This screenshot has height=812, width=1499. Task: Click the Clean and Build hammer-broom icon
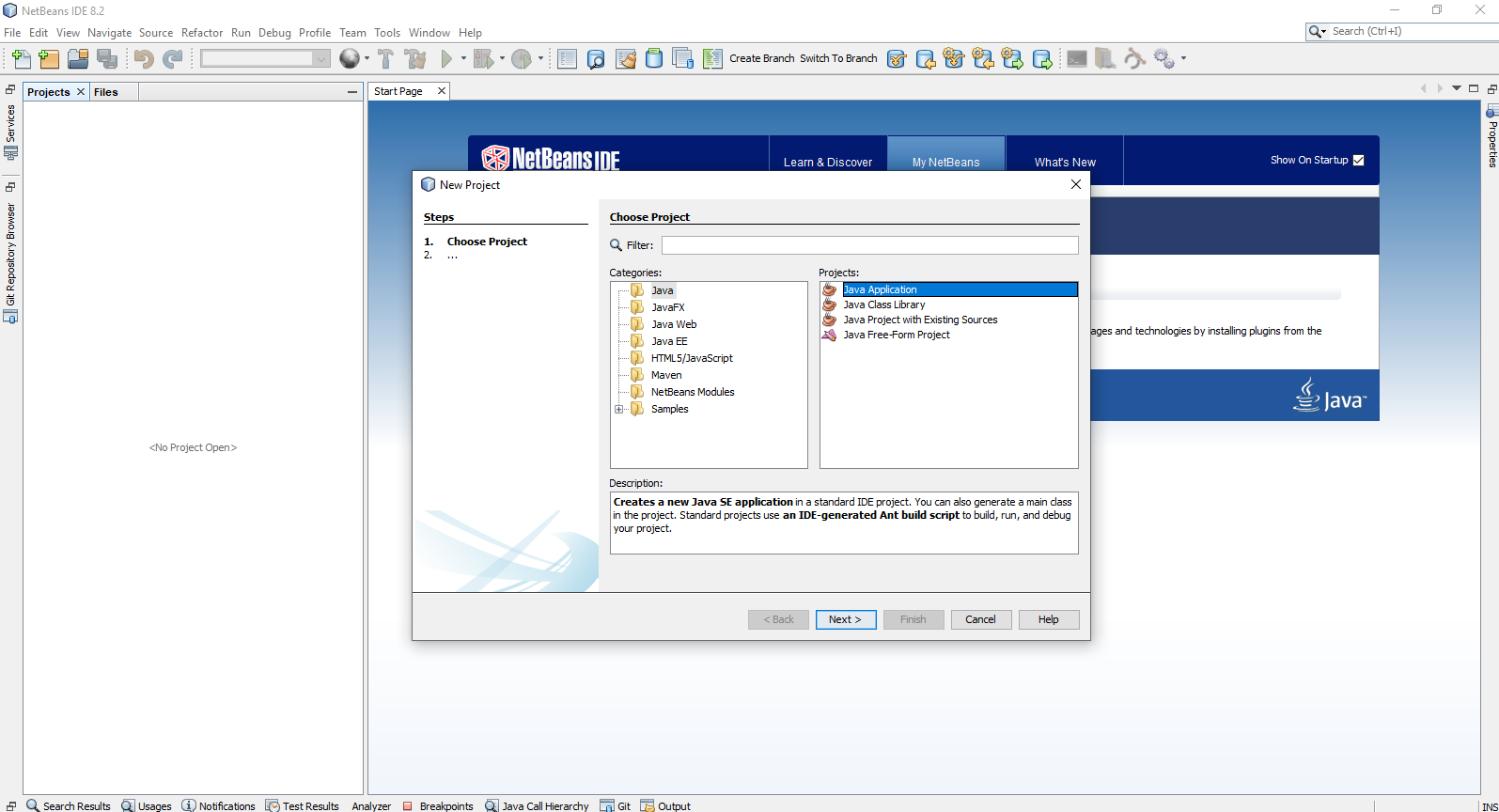pyautogui.click(x=415, y=58)
